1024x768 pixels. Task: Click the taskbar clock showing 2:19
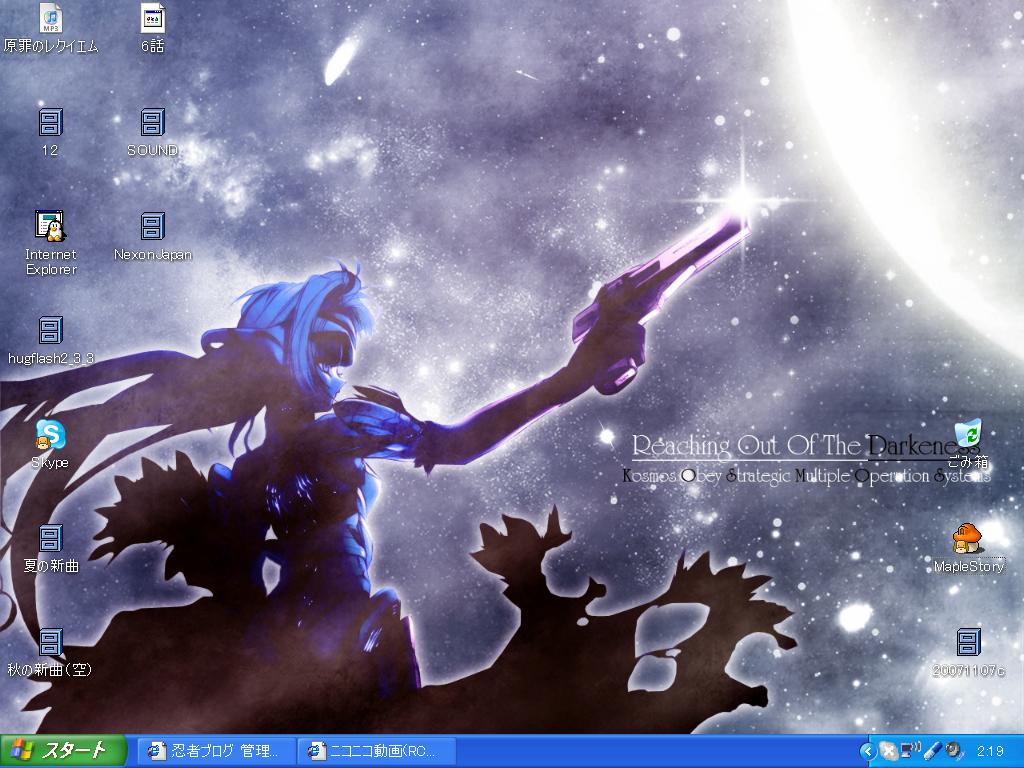(x=990, y=752)
